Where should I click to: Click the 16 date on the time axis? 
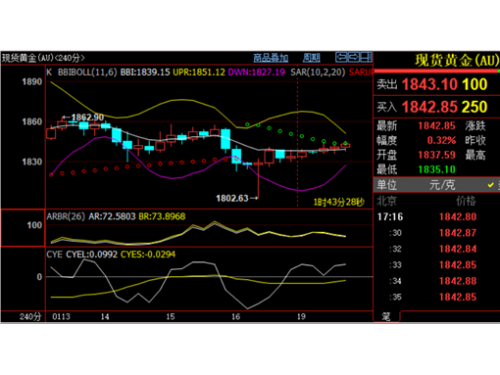point(236,316)
